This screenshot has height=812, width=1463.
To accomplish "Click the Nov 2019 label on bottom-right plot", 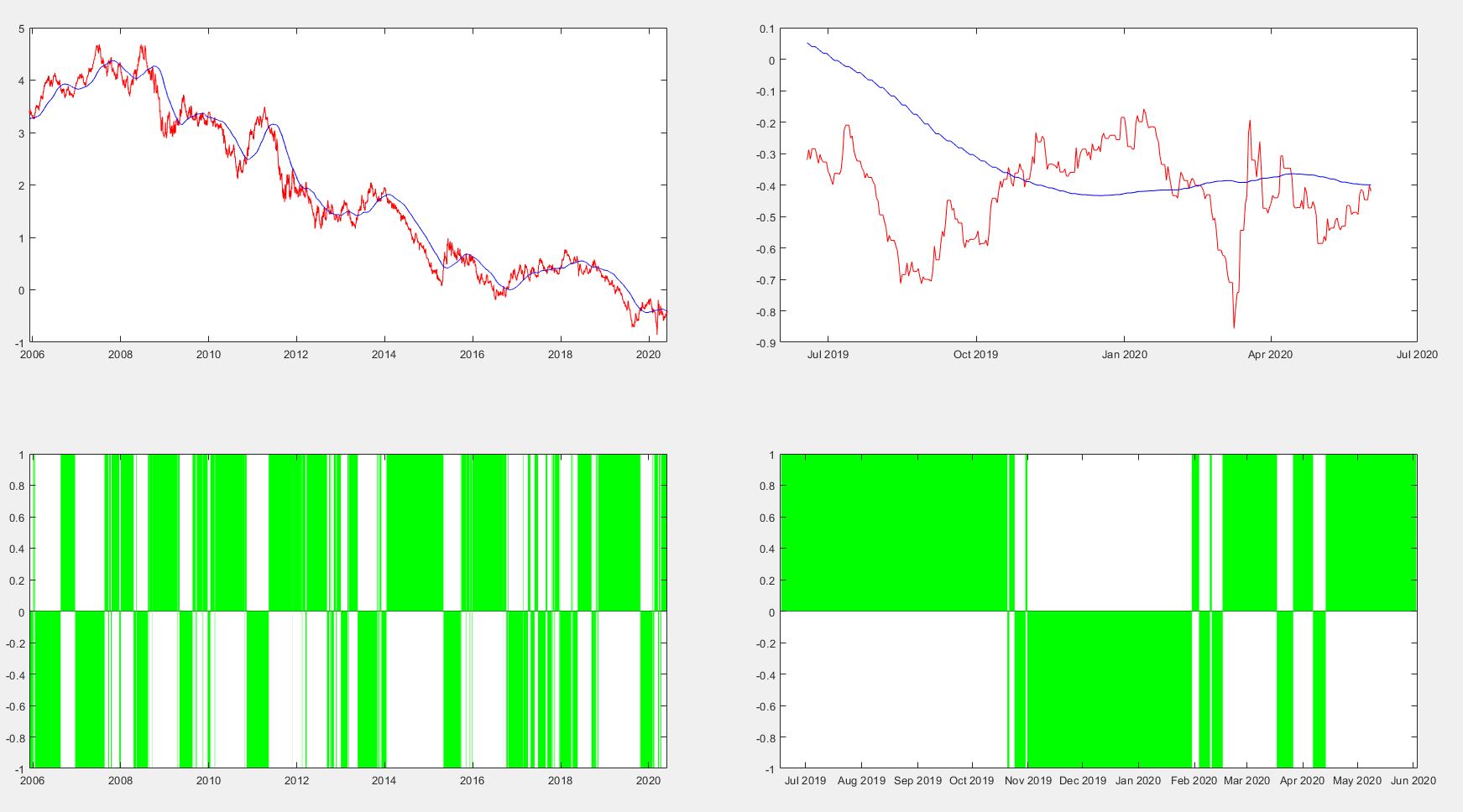I will [x=1027, y=780].
